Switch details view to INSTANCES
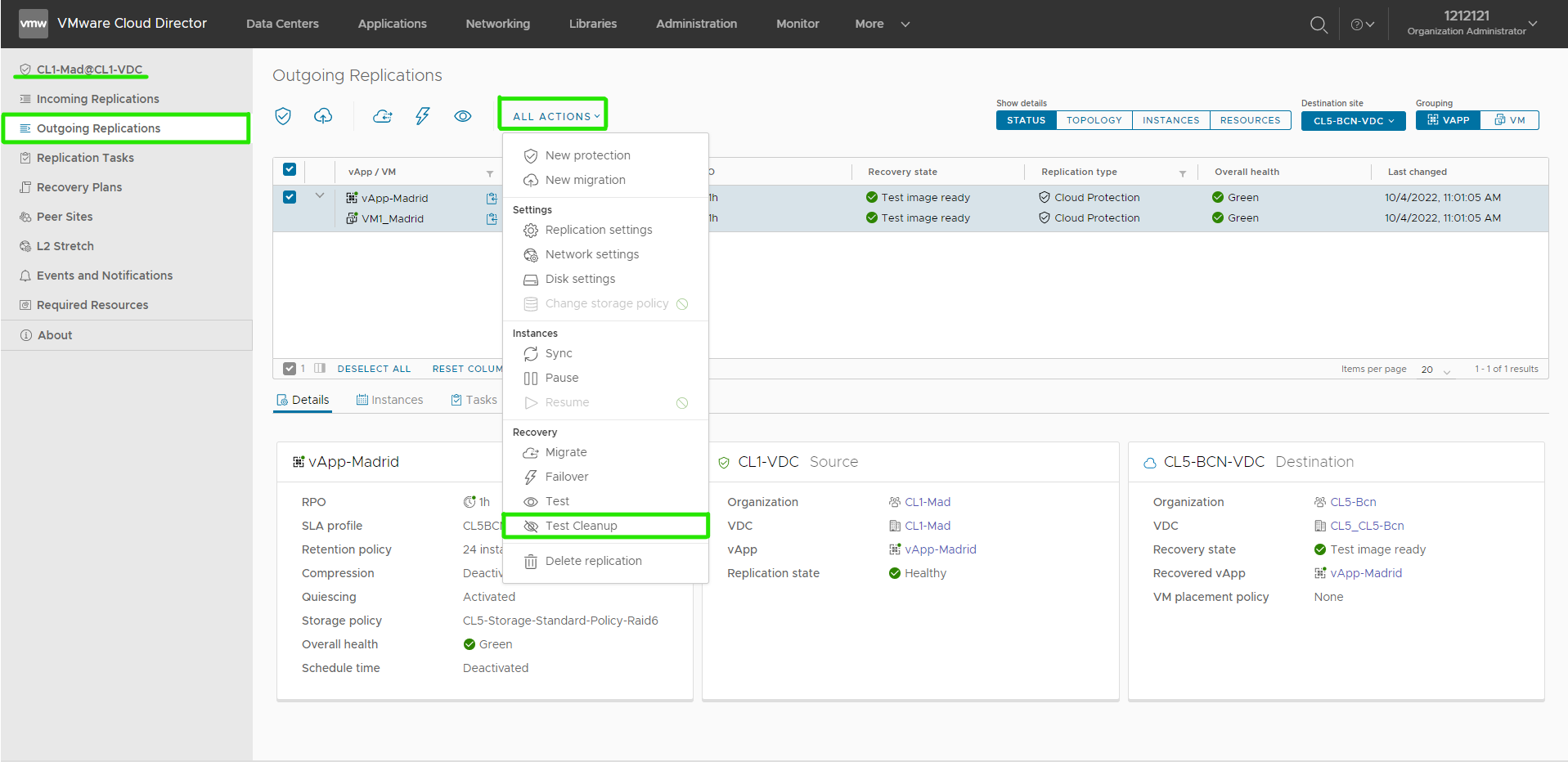The width and height of the screenshot is (1568, 762). point(1171,120)
